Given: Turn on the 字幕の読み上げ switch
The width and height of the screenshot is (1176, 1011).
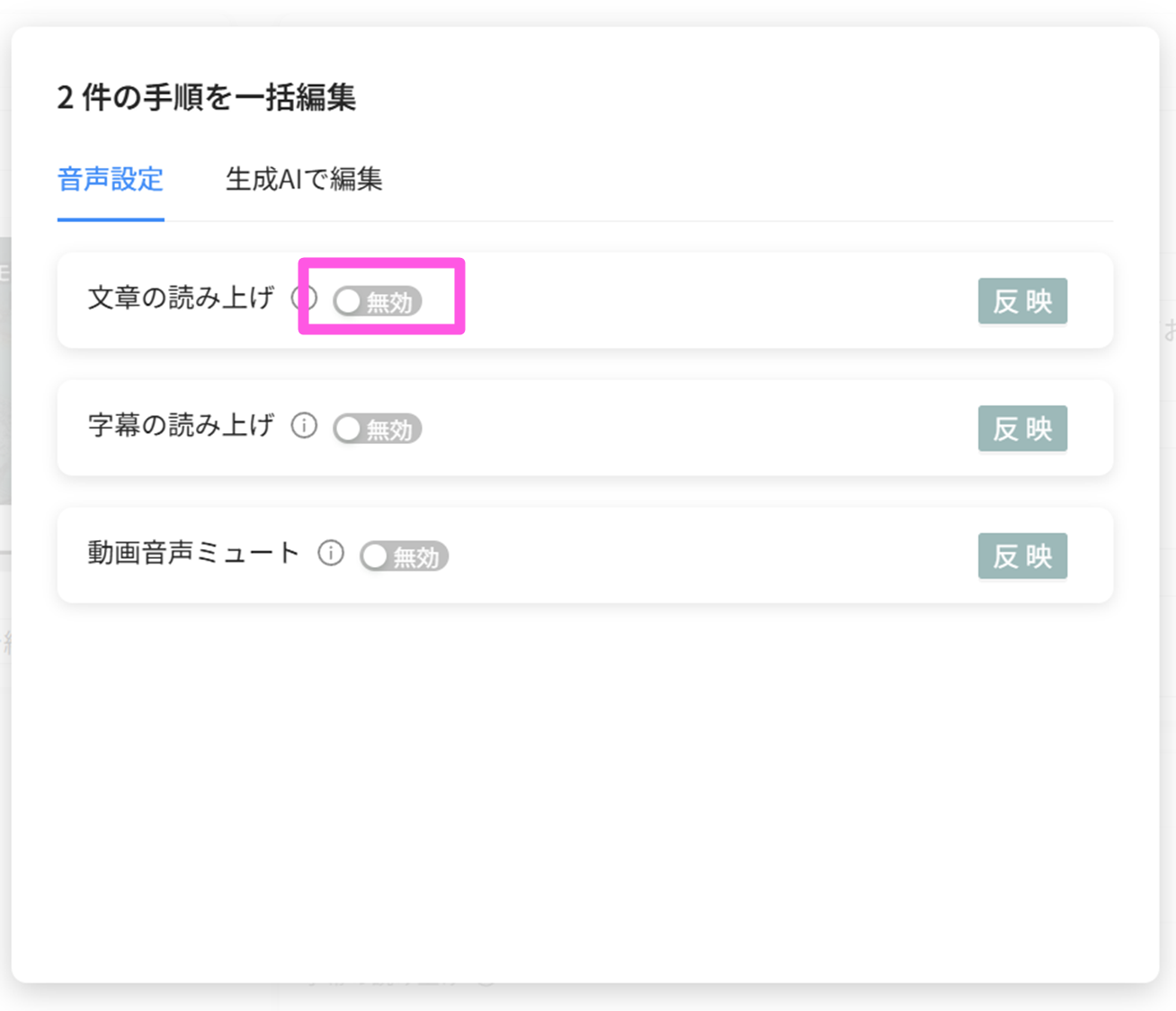Looking at the screenshot, I should 377,429.
